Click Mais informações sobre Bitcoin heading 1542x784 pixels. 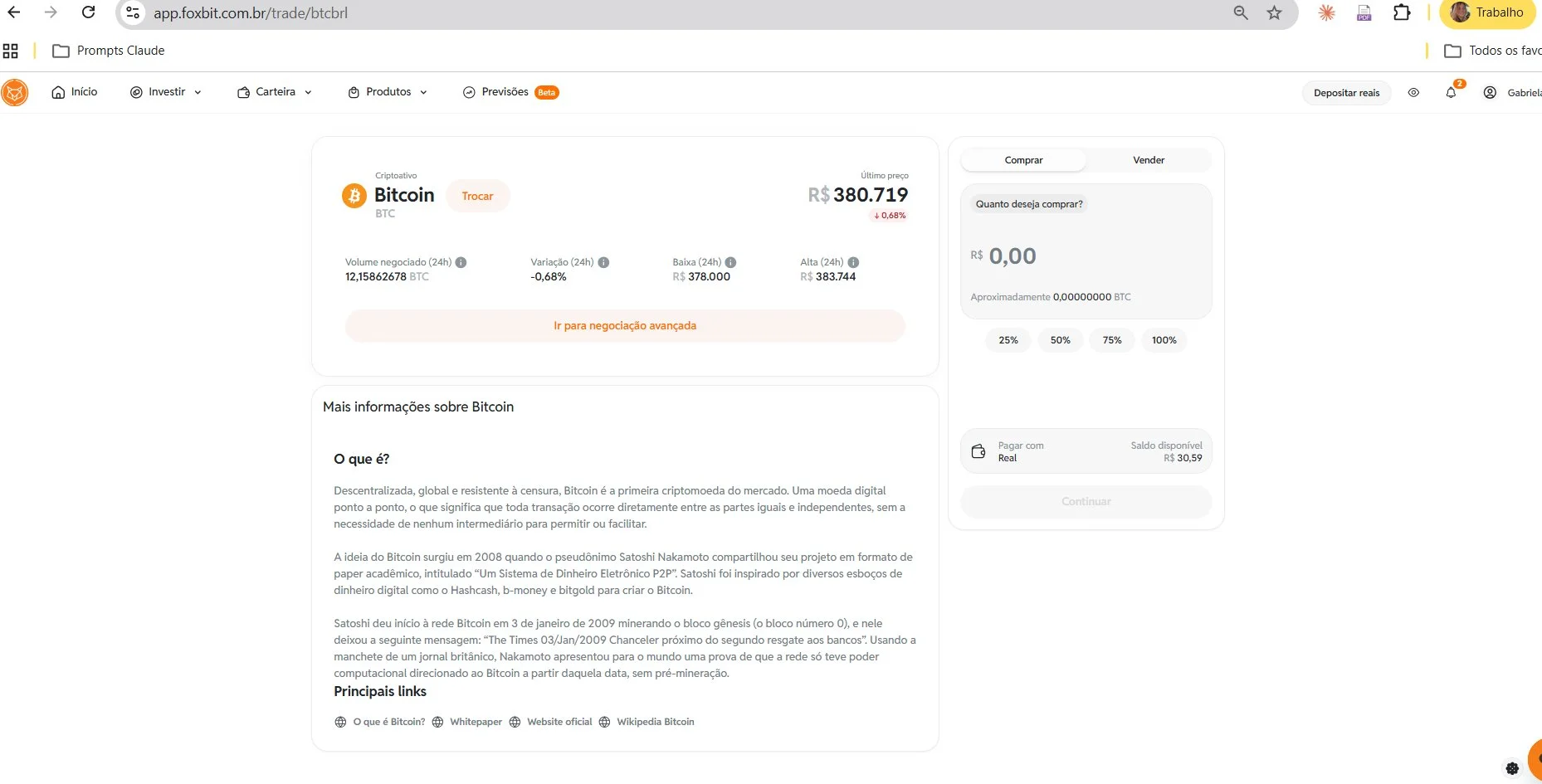coord(418,407)
